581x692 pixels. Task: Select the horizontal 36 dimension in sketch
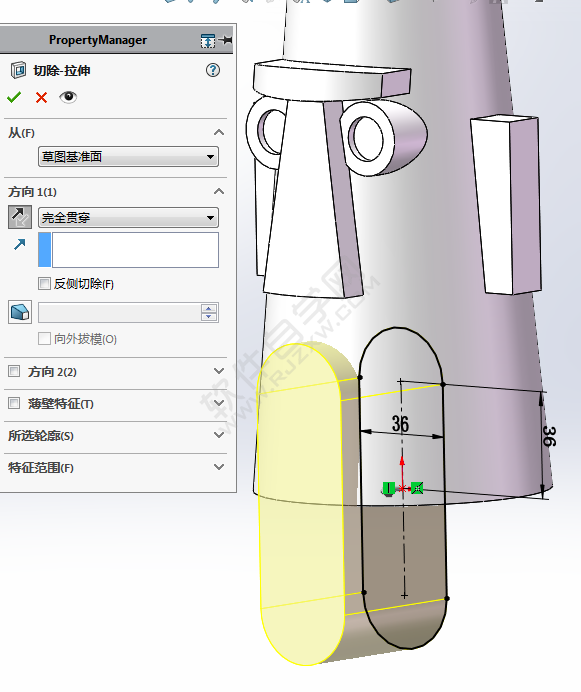tap(400, 423)
